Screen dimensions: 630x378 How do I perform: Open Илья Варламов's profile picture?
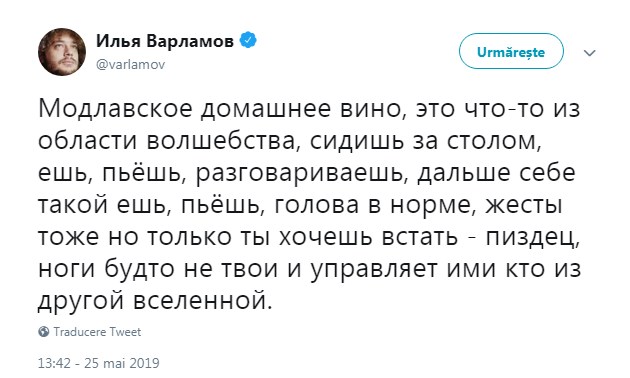[x=61, y=52]
